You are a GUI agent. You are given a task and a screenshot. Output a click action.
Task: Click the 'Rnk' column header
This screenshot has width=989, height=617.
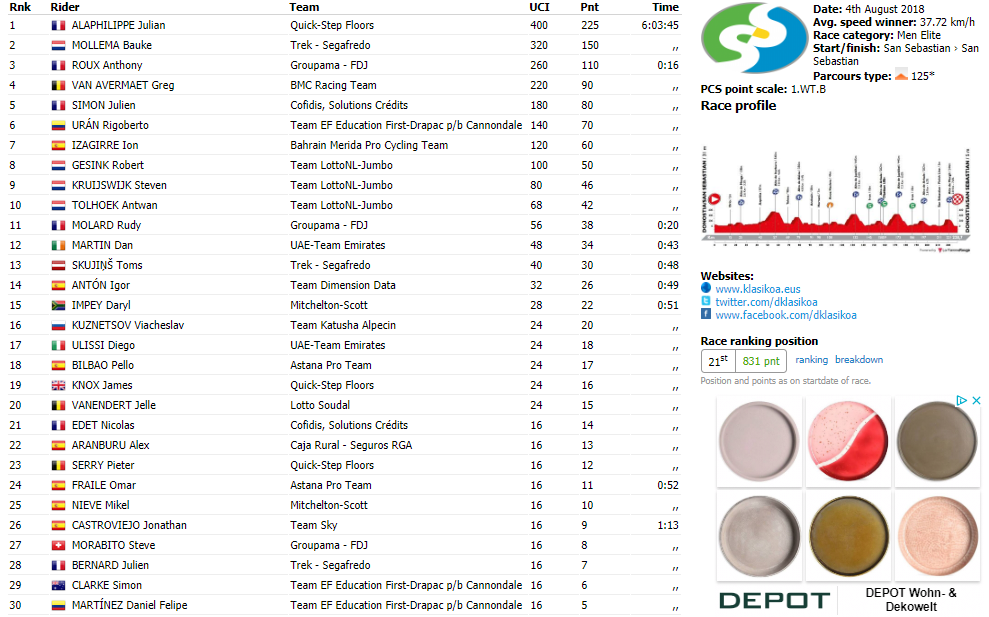click(20, 7)
